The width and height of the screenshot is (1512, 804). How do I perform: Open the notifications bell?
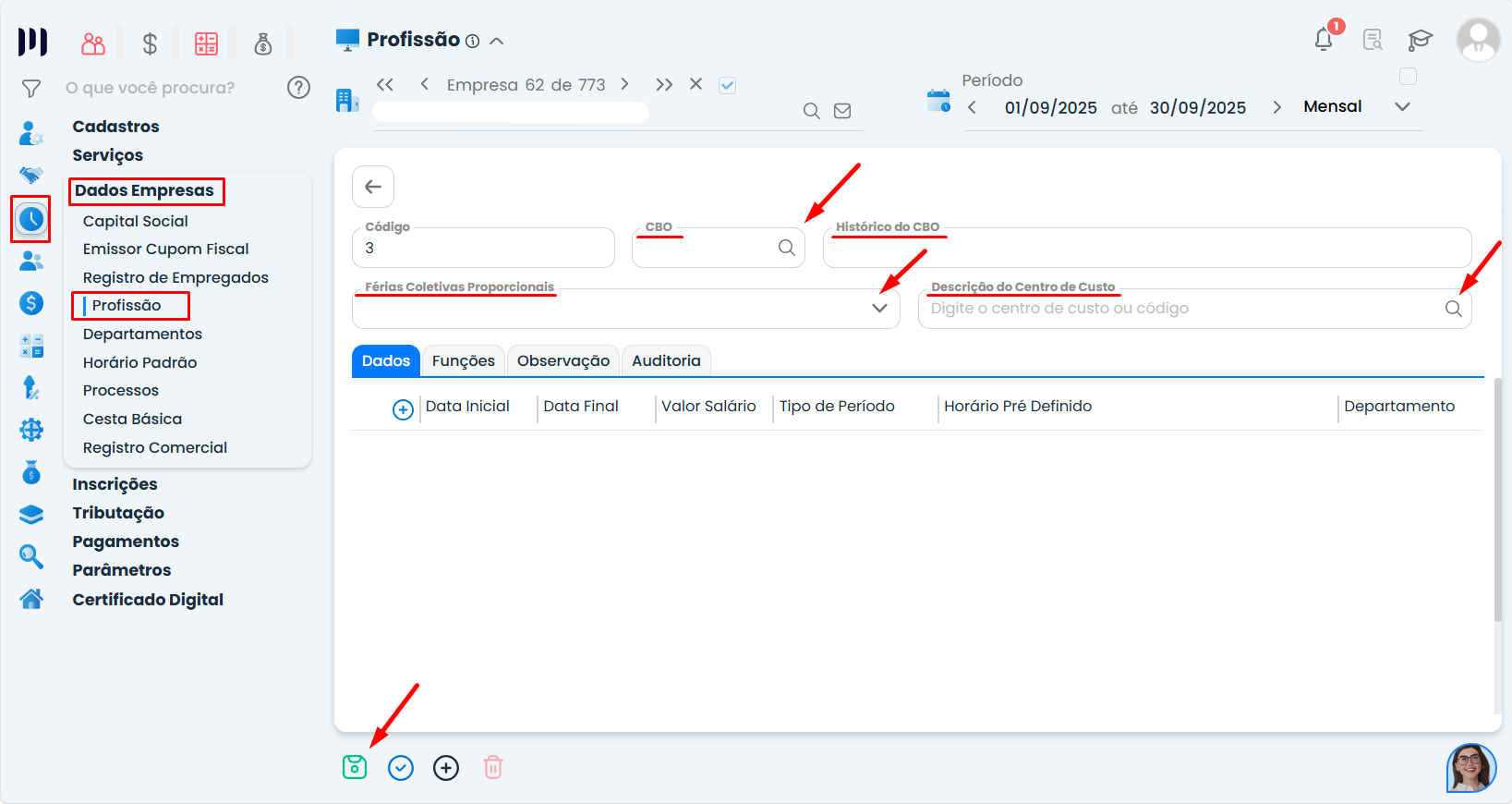(x=1324, y=40)
